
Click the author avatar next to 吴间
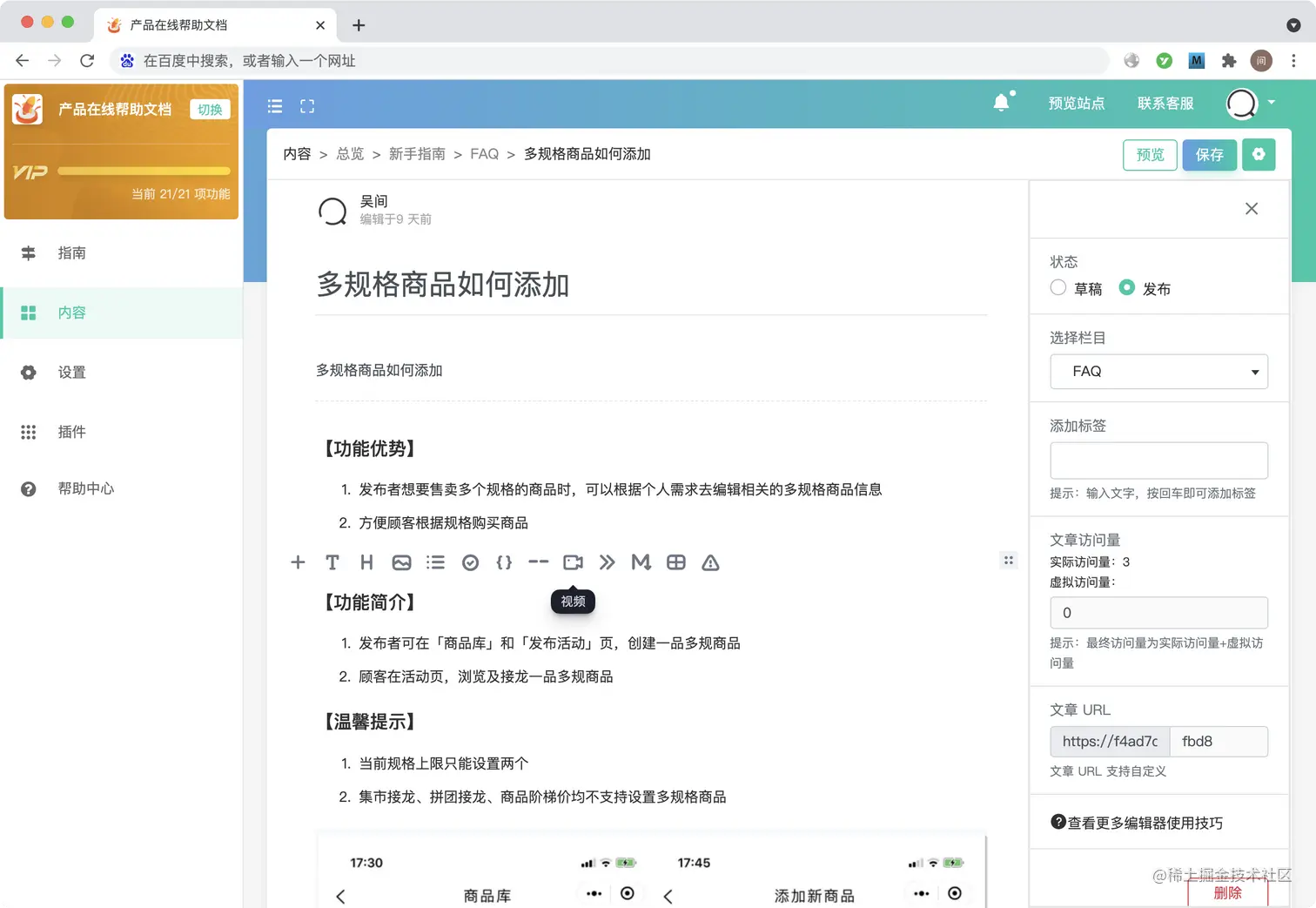(332, 211)
